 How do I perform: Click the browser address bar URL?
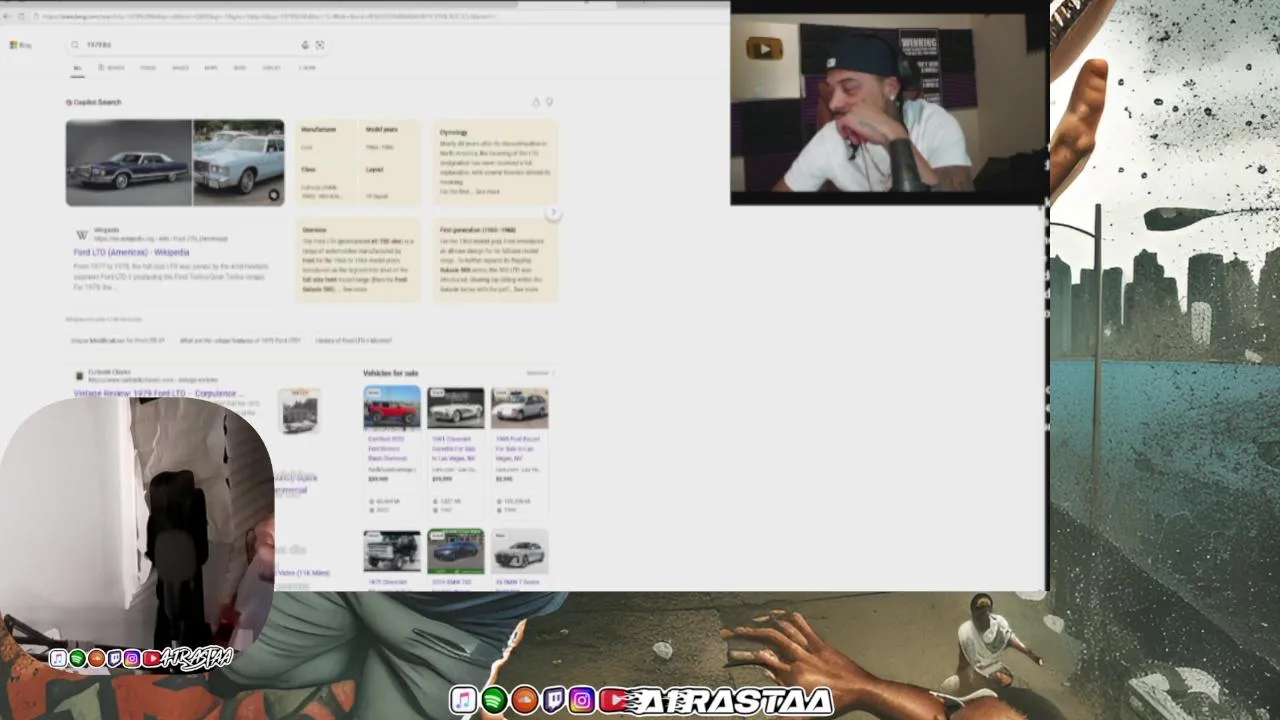[x=270, y=16]
